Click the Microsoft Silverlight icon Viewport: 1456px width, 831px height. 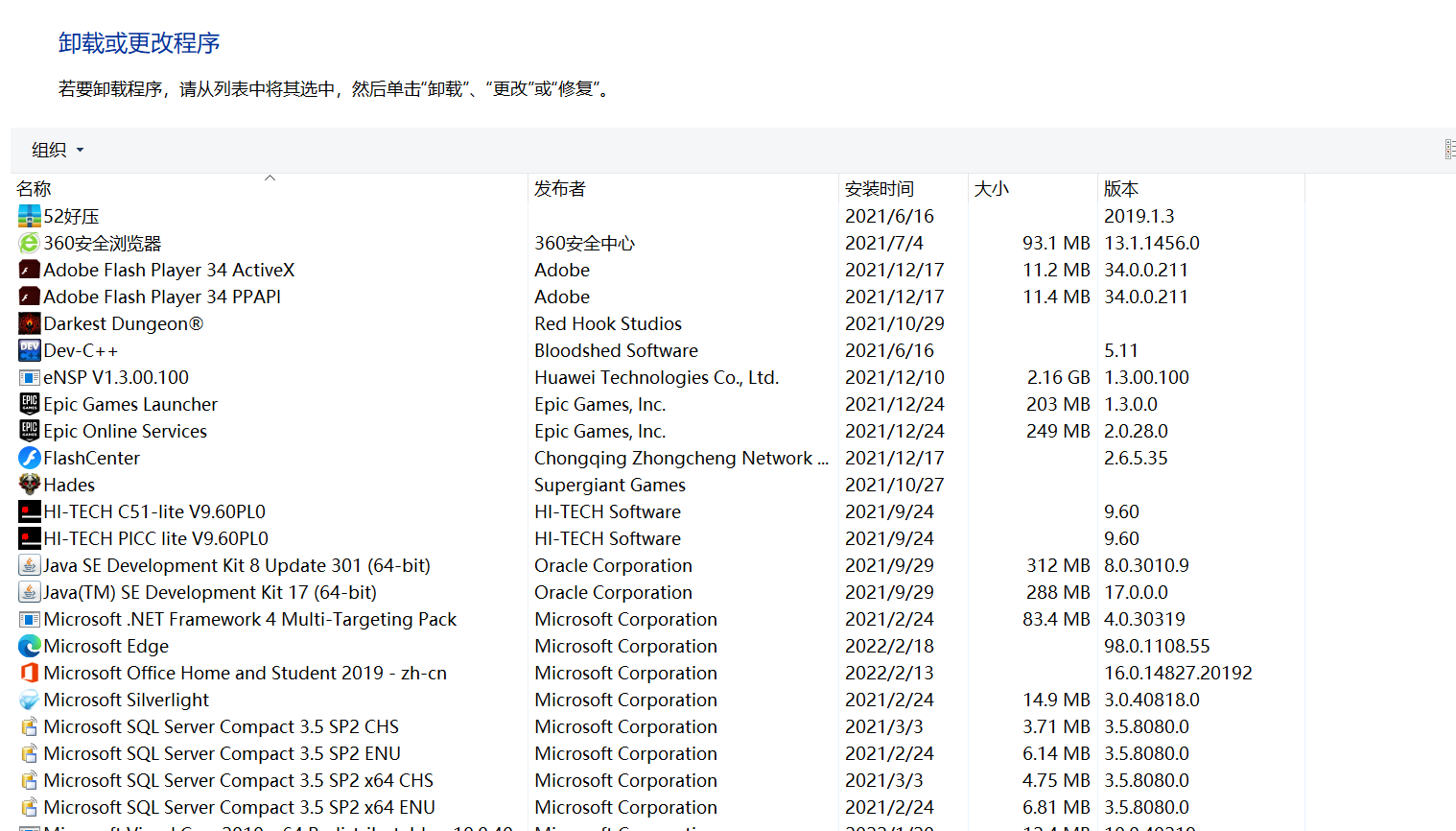click(x=30, y=700)
